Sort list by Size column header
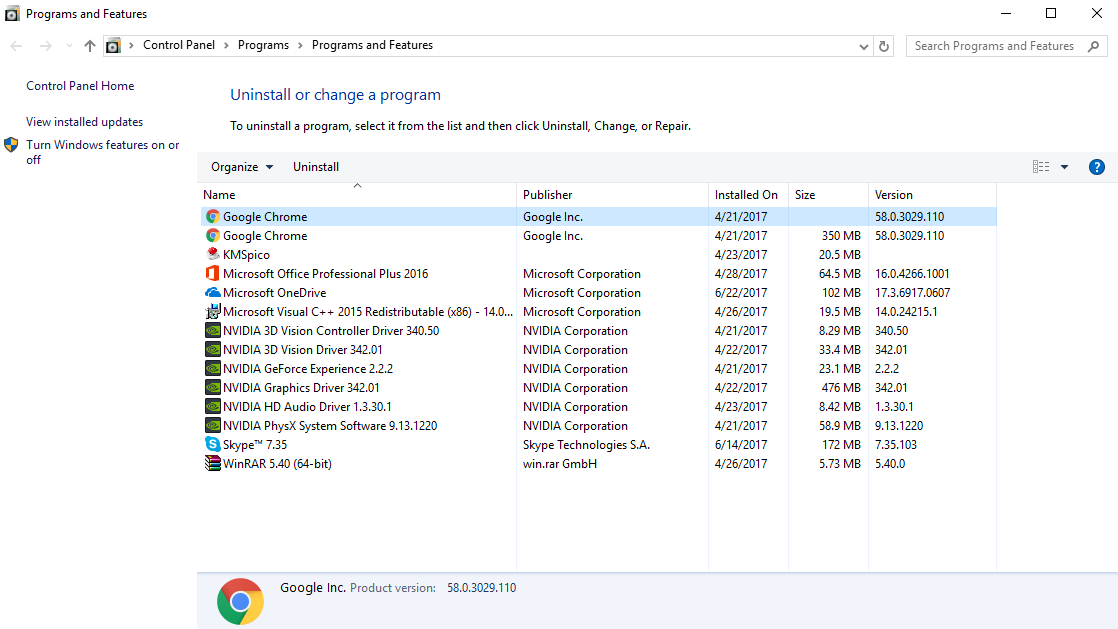 828,195
